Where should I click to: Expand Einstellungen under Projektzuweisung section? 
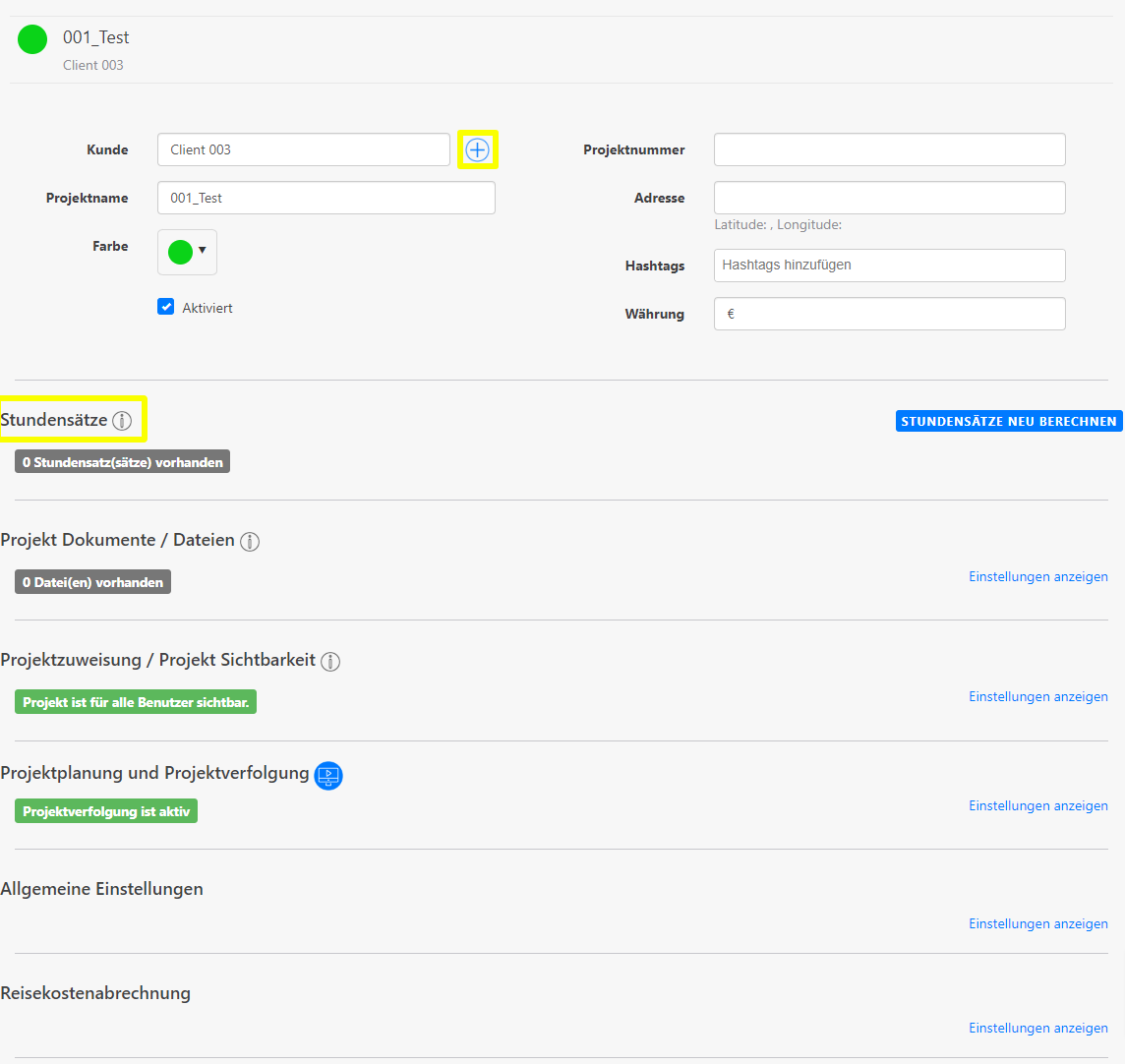click(x=1037, y=696)
